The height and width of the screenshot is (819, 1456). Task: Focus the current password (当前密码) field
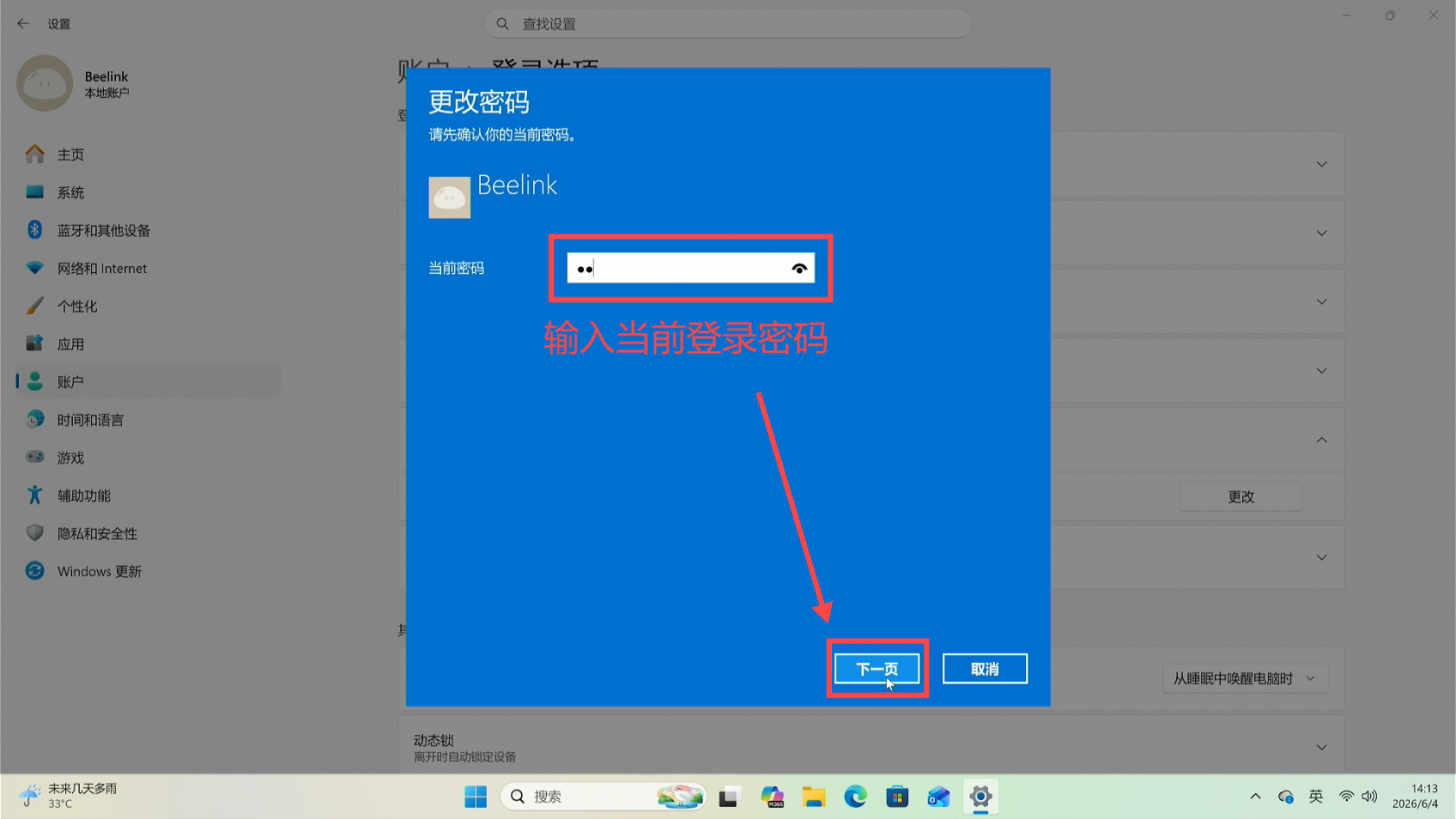coord(690,268)
